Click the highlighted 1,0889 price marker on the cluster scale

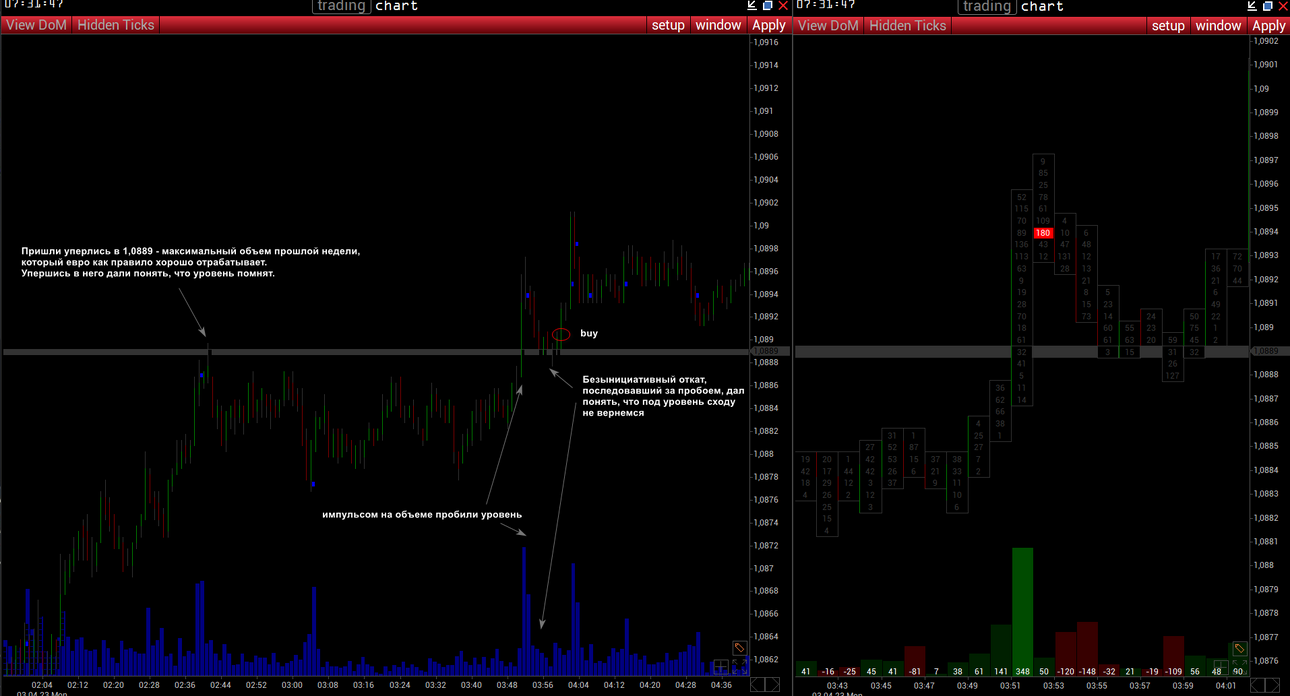tap(1267, 351)
